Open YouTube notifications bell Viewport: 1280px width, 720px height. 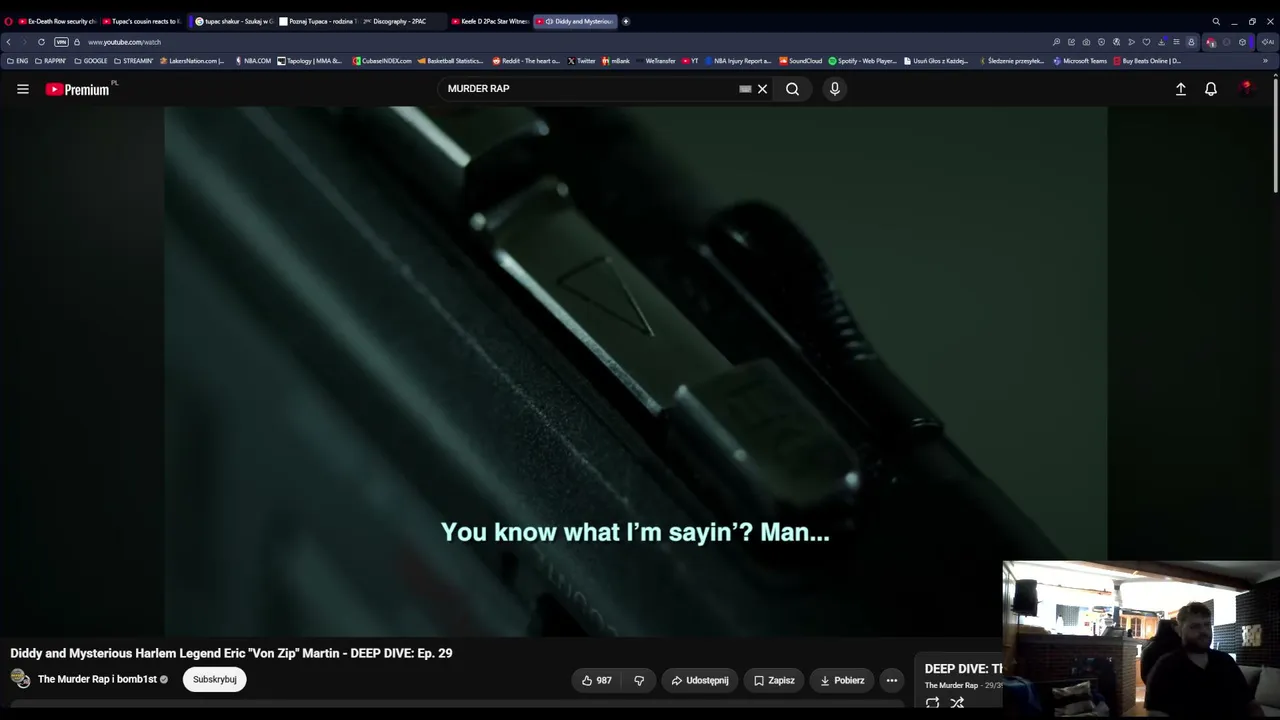pyautogui.click(x=1211, y=89)
